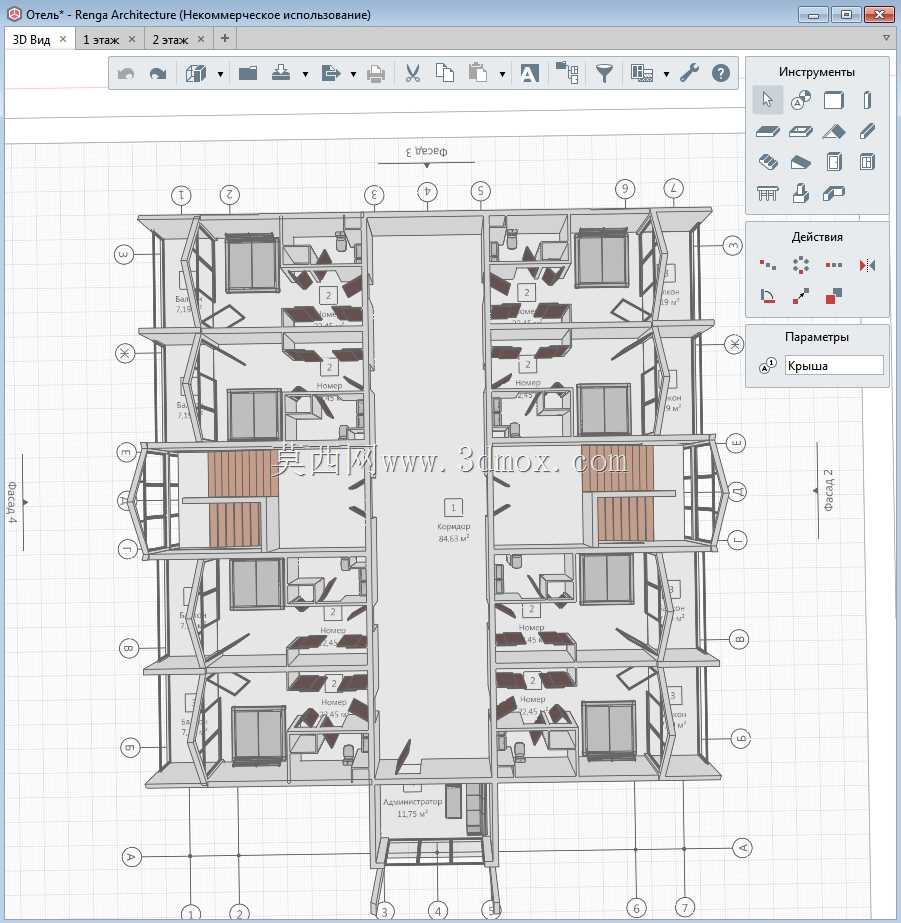Select the Фасад 2 marker label
Screen dimensions: 901x923
coord(828,490)
